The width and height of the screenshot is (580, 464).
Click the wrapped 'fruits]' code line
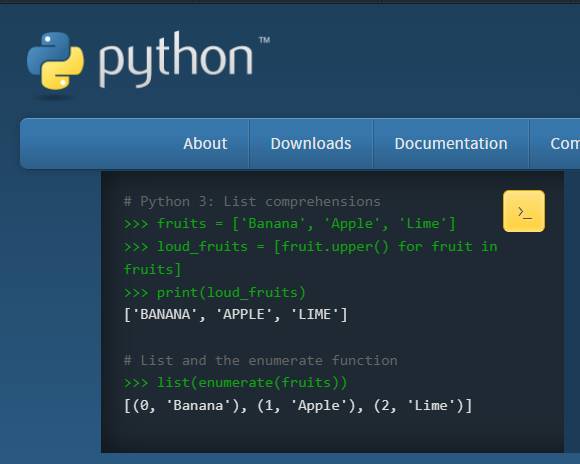(x=152, y=269)
